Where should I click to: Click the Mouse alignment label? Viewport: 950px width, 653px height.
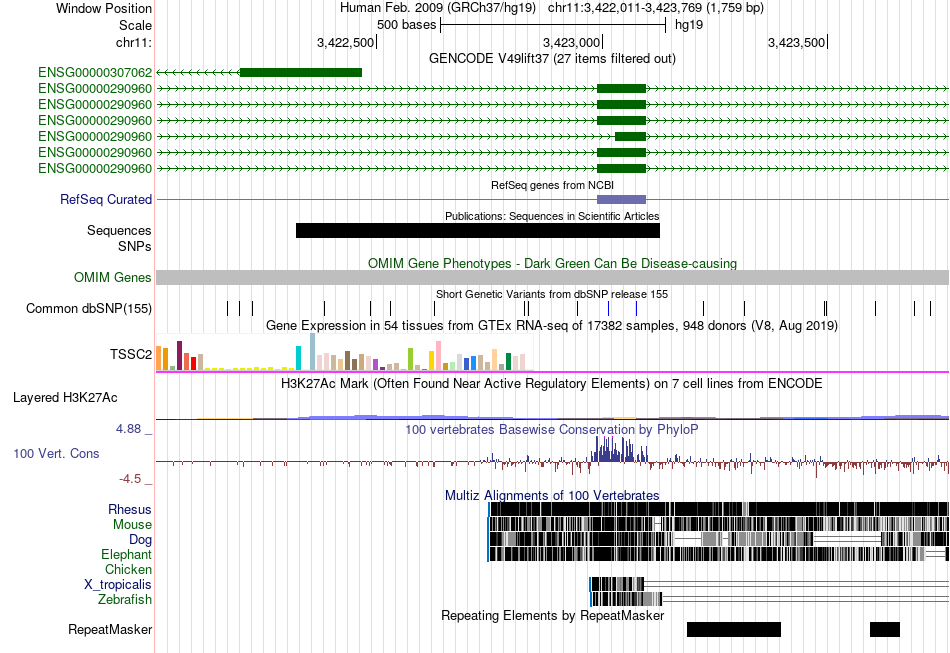coord(132,525)
